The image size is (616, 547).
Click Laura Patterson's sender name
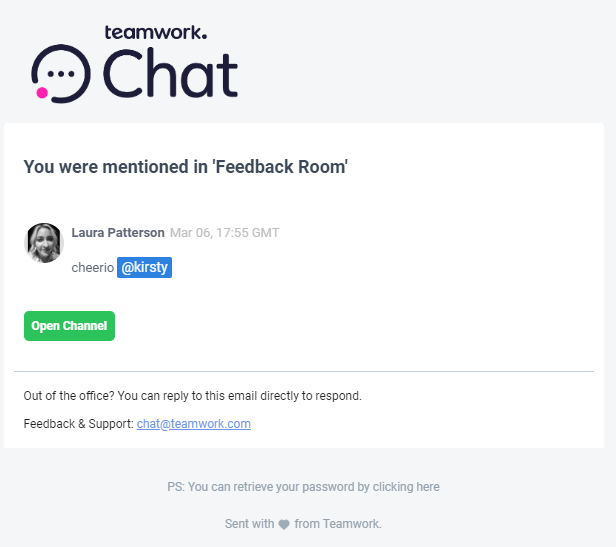coord(118,233)
